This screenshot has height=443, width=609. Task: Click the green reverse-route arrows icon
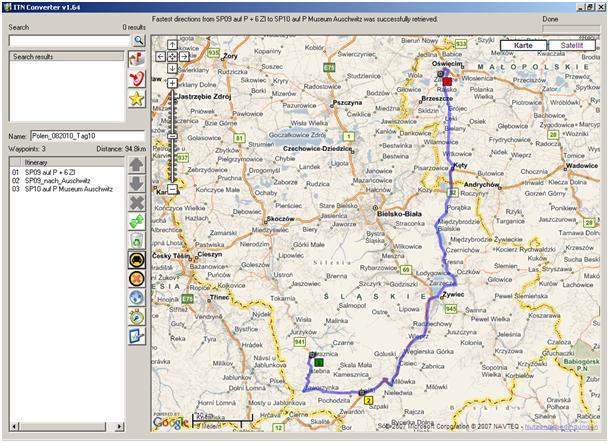pos(137,222)
